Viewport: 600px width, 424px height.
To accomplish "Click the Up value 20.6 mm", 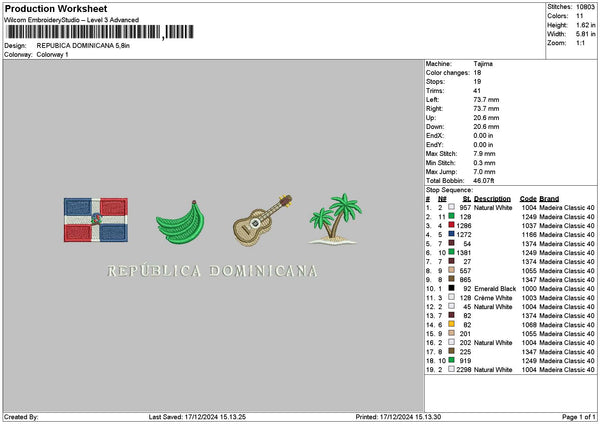I will pos(486,118).
